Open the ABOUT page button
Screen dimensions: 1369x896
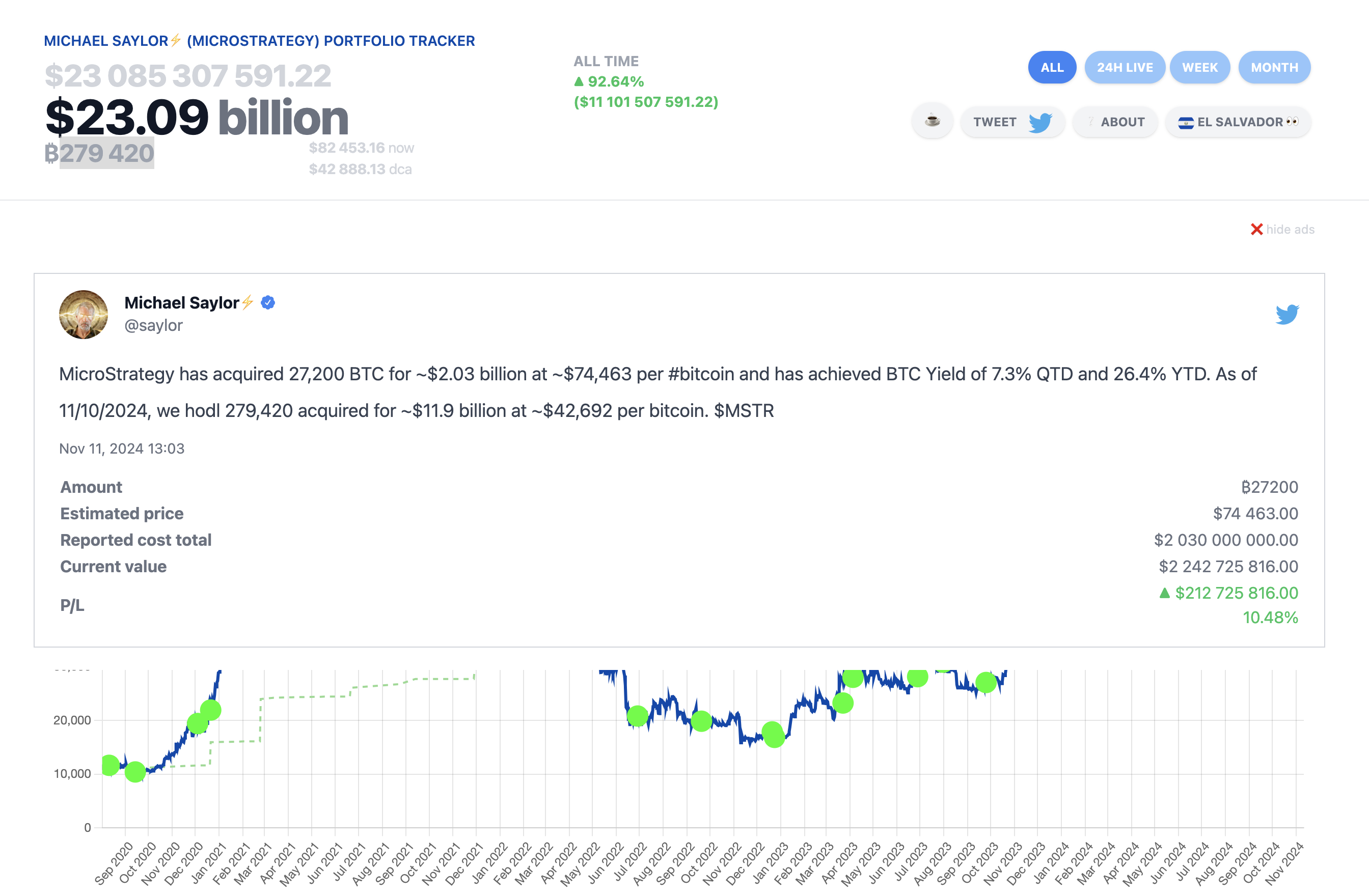click(x=1115, y=122)
